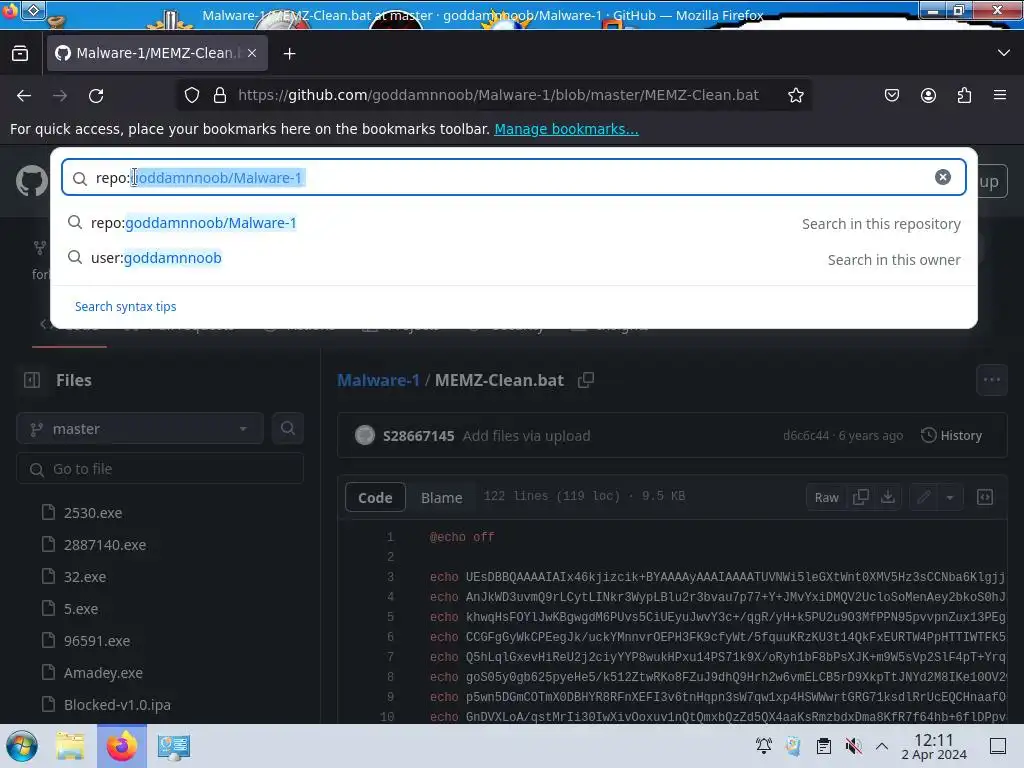This screenshot has height=768, width=1024.
Task: Open the notifications bell tray icon
Action: tap(763, 746)
